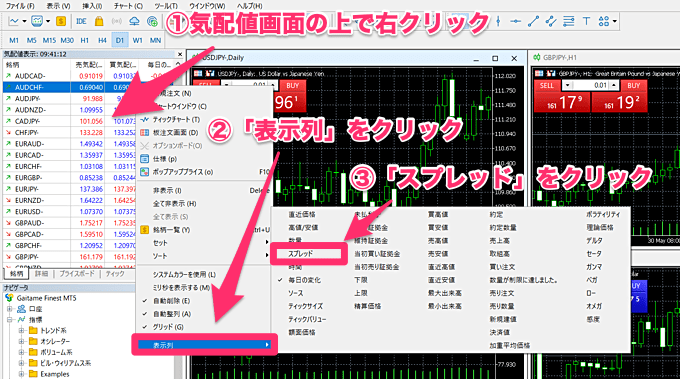Click the Popup Prices (ポップアッププライス) icon
The width and height of the screenshot is (680, 379).
145,172
